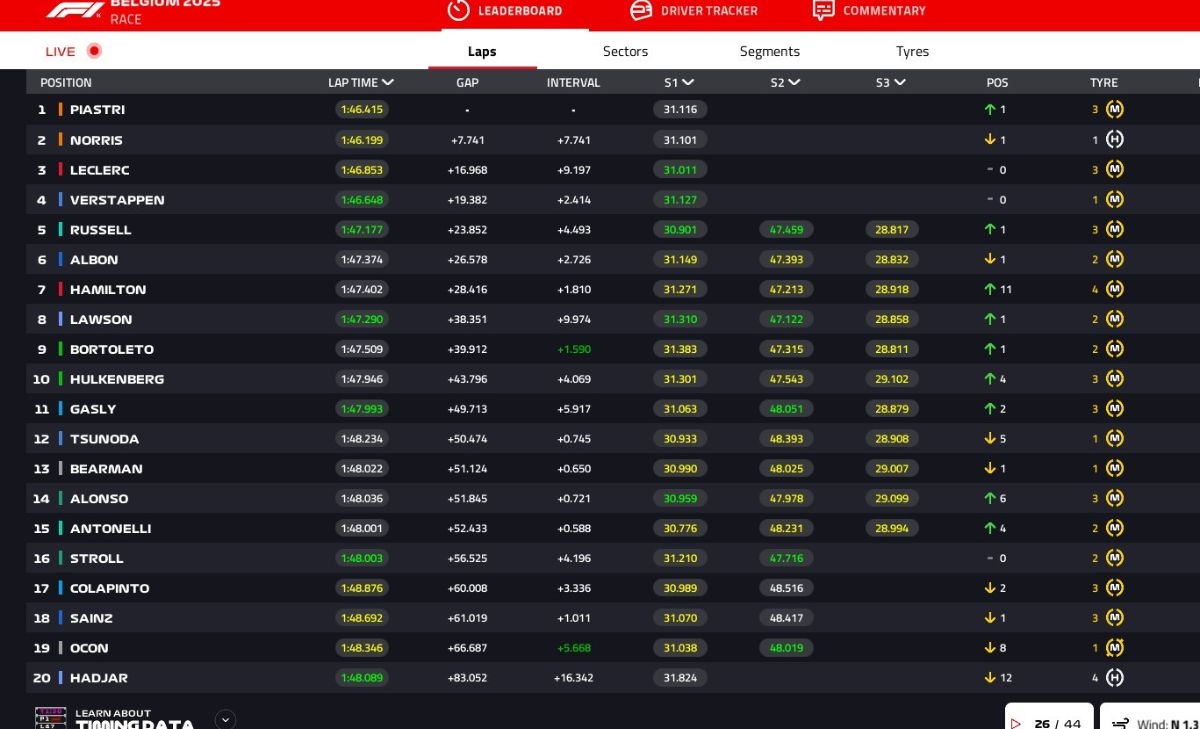Expand the Learn About Timing Data chevron
Screen dimensions: 1200x729
[x=225, y=719]
